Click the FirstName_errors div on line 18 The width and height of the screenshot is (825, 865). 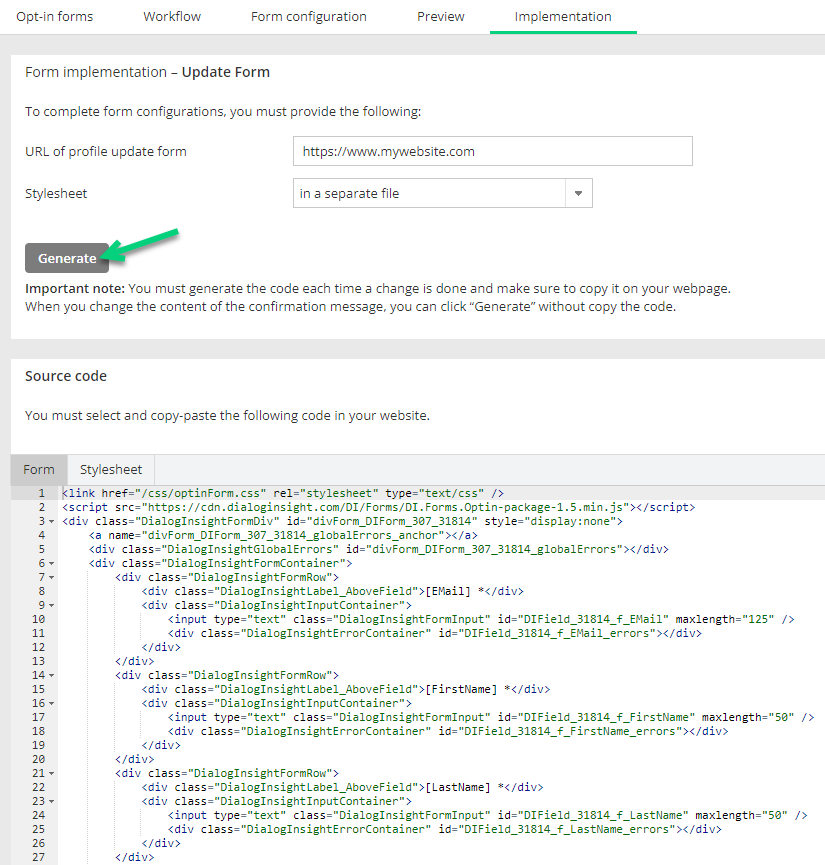pos(448,731)
